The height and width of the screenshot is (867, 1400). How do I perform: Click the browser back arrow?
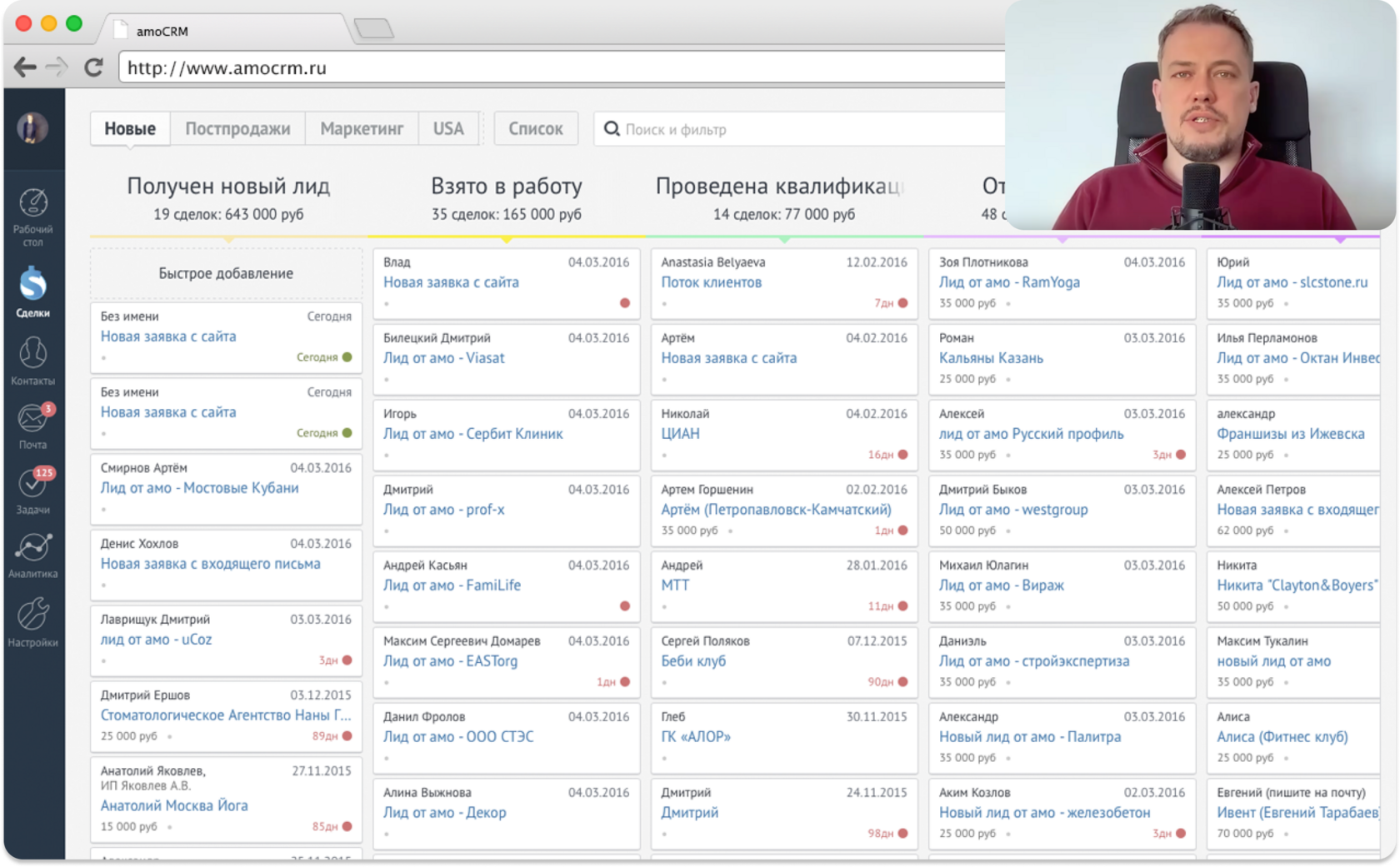[25, 67]
